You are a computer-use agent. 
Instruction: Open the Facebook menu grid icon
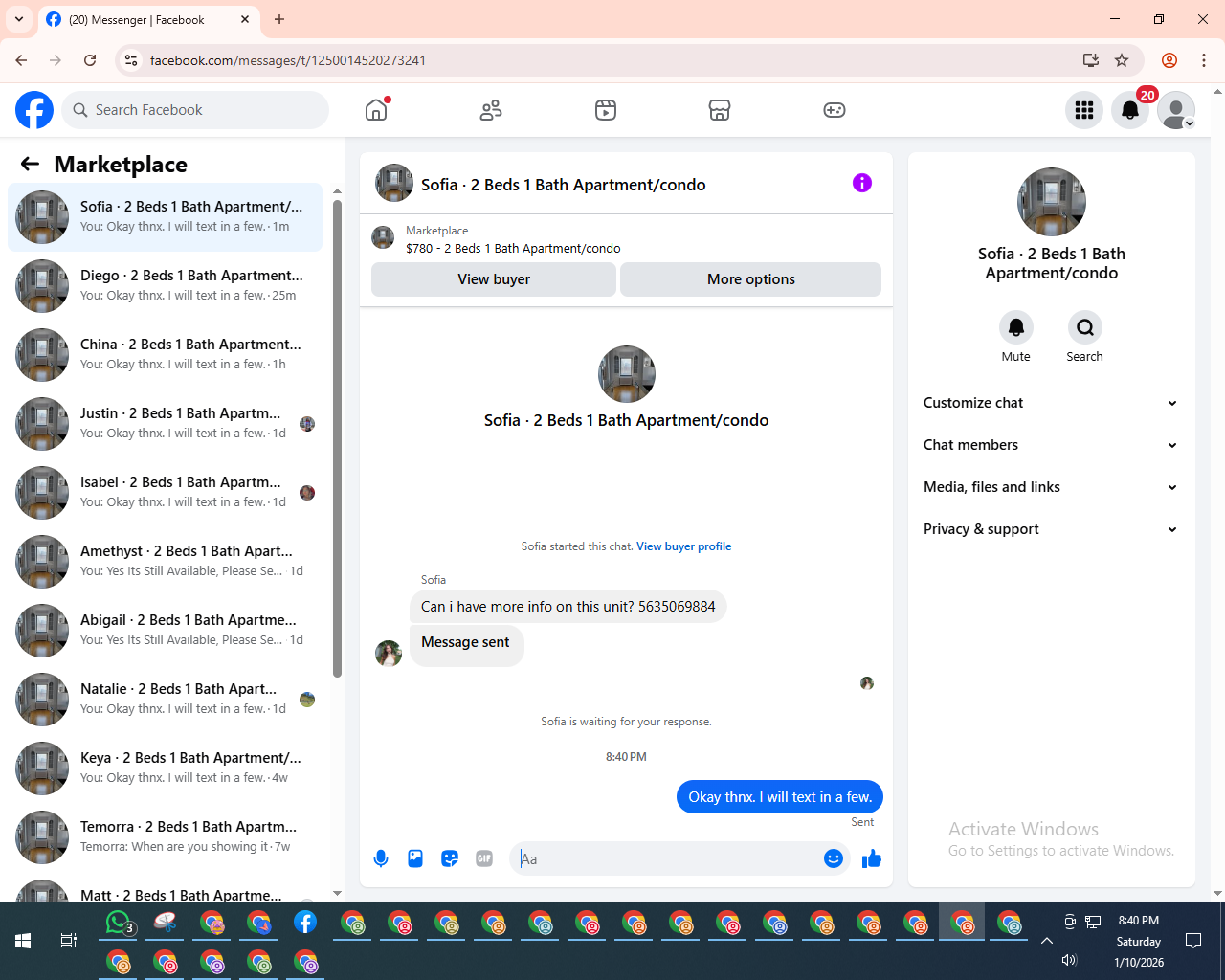(x=1084, y=110)
